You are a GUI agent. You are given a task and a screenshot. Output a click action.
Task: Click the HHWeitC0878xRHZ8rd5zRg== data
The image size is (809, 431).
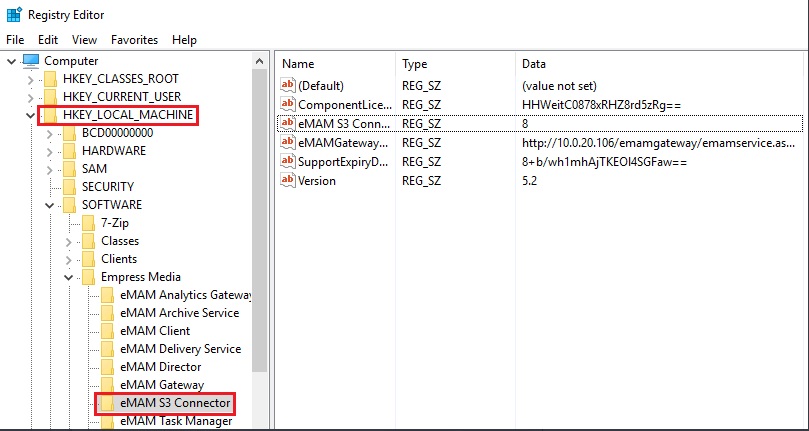click(602, 105)
